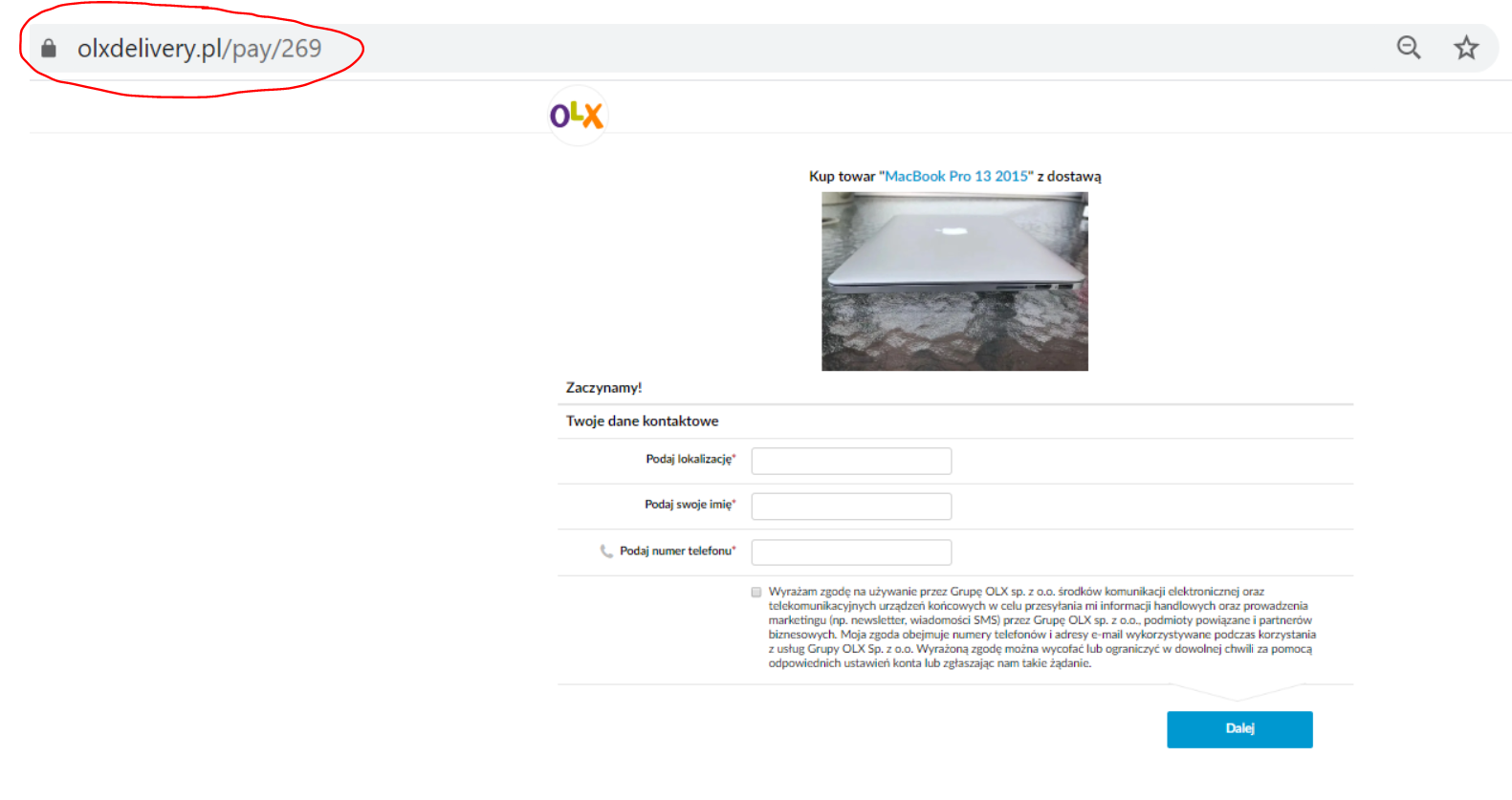Image resolution: width=1512 pixels, height=800 pixels.
Task: Click the Zaczynamy! heading text
Action: [603, 387]
